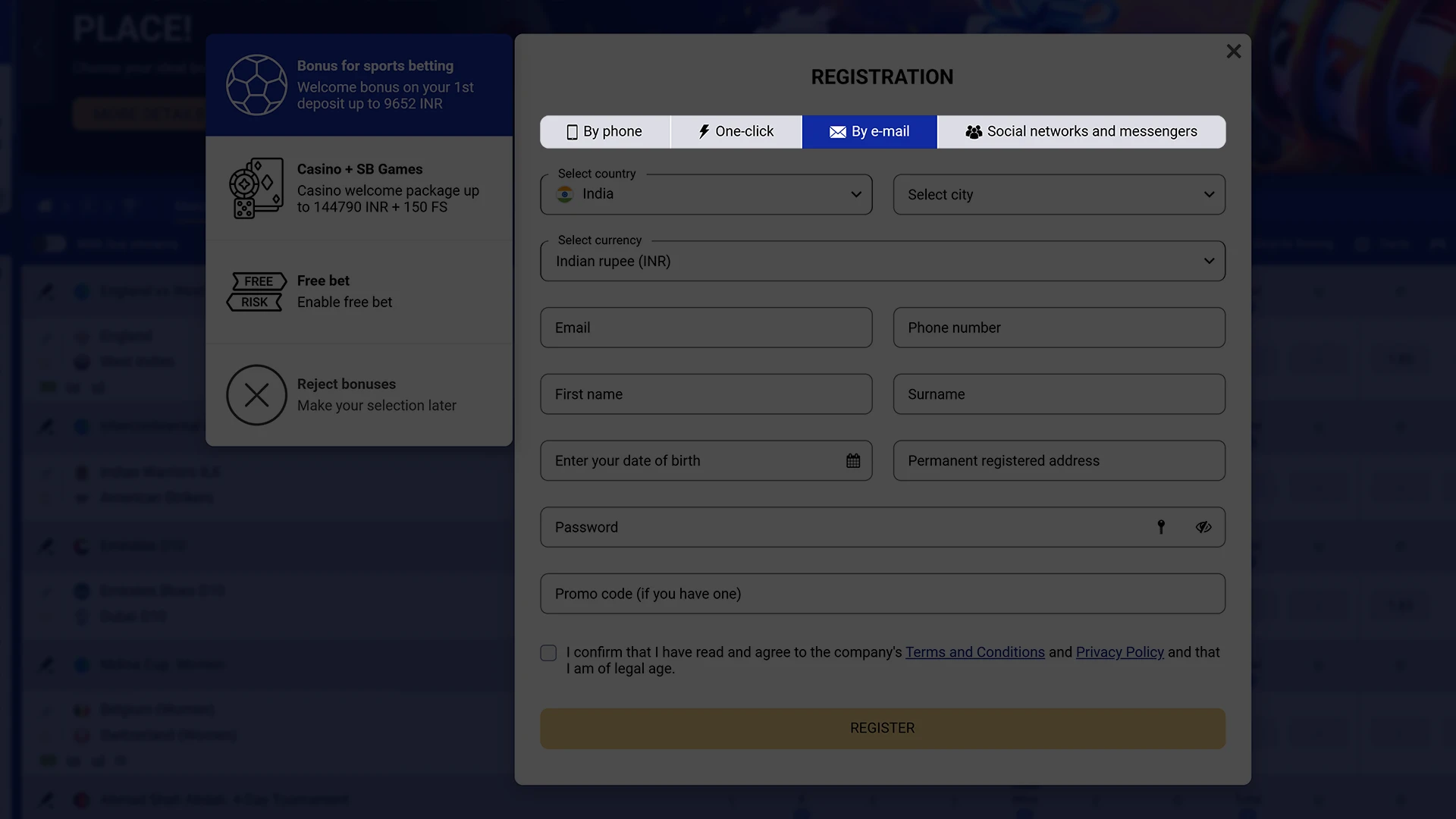
Task: Open the Terms and Conditions link
Action: coord(974,652)
